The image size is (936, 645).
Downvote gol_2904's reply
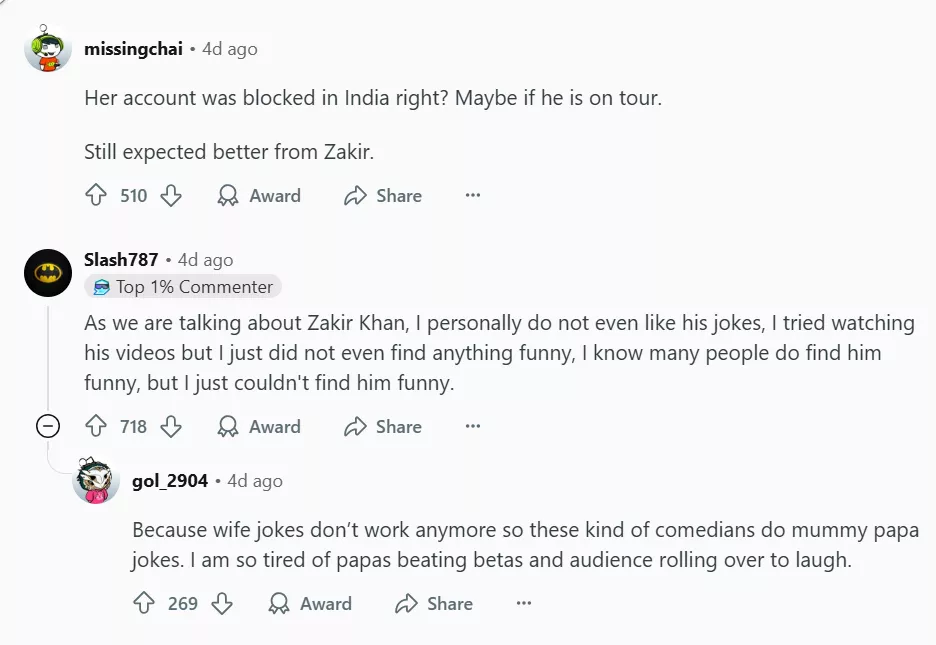click(x=221, y=604)
